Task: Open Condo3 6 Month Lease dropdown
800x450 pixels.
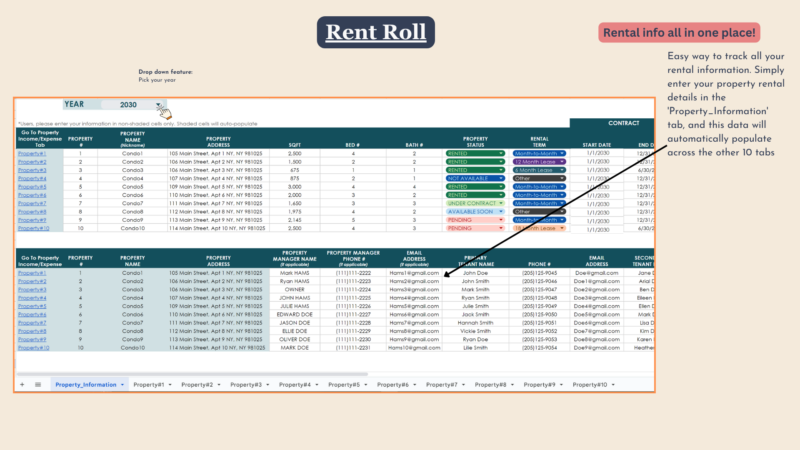Action: pos(562,170)
